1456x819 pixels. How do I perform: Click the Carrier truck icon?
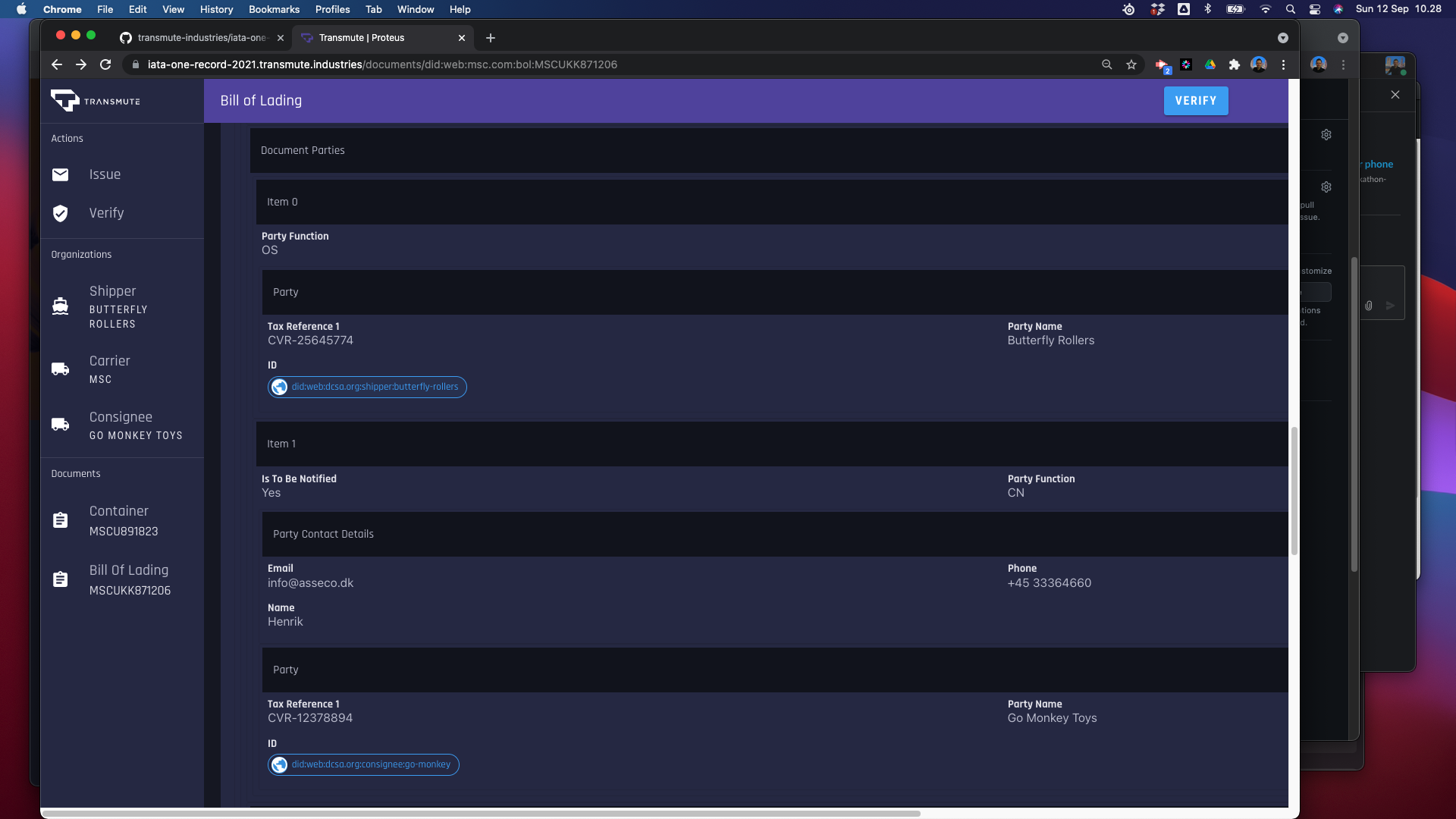tap(60, 369)
